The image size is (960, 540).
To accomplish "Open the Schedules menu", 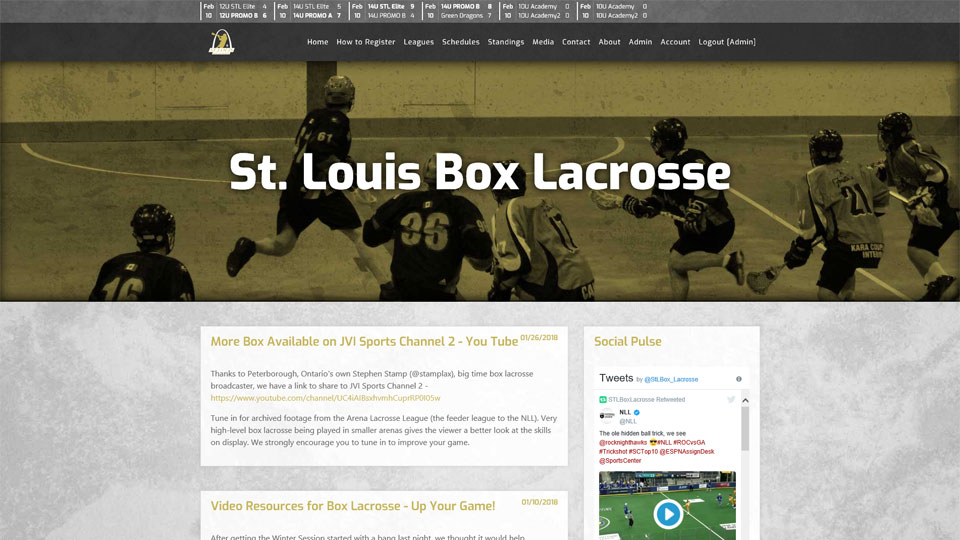I will coord(460,42).
